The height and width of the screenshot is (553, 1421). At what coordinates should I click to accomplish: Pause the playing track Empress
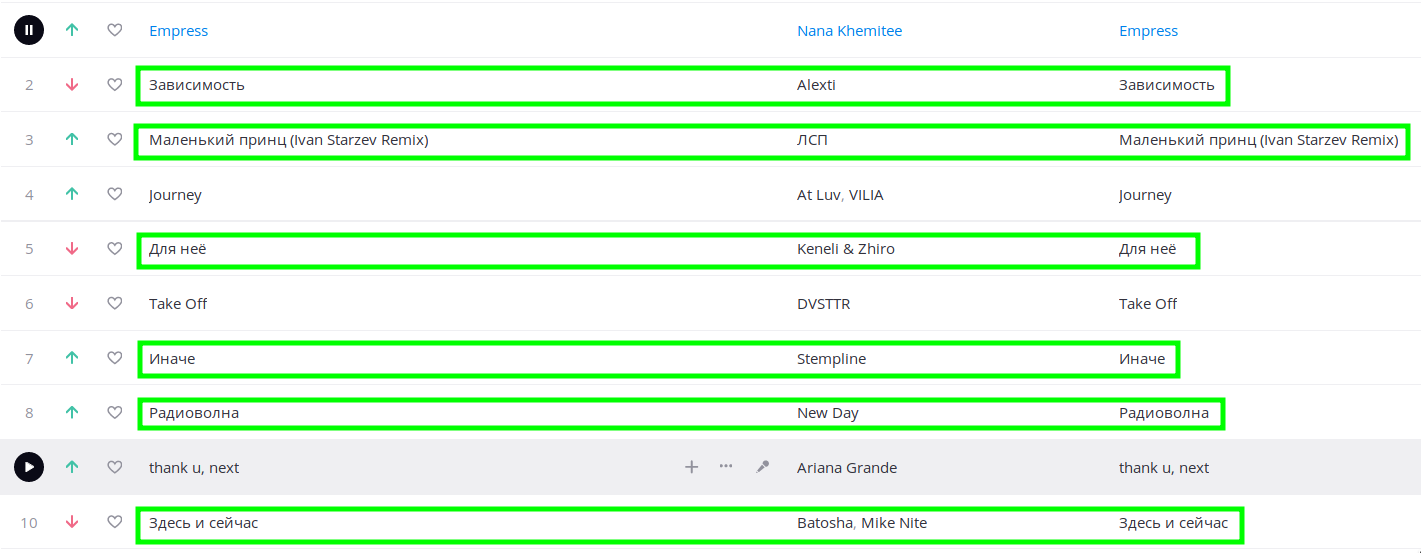click(x=29, y=30)
